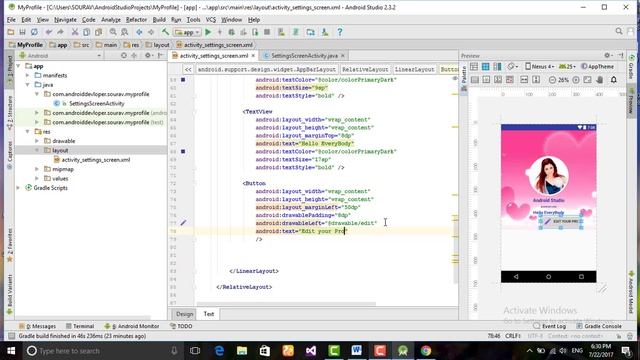Click the Windows search box in taskbar
The image size is (640, 360).
point(102,351)
